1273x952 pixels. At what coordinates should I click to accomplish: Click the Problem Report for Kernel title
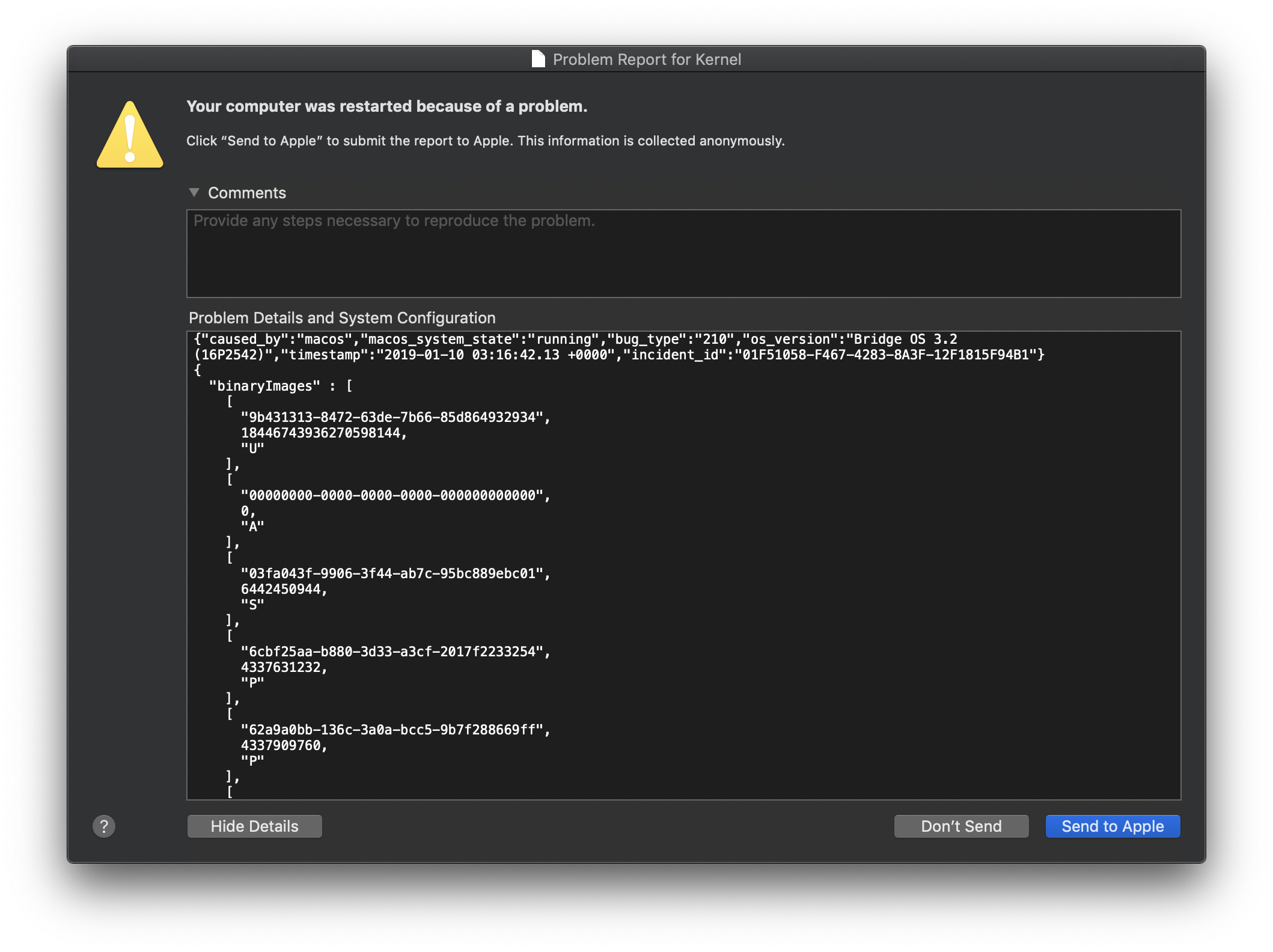tap(646, 59)
